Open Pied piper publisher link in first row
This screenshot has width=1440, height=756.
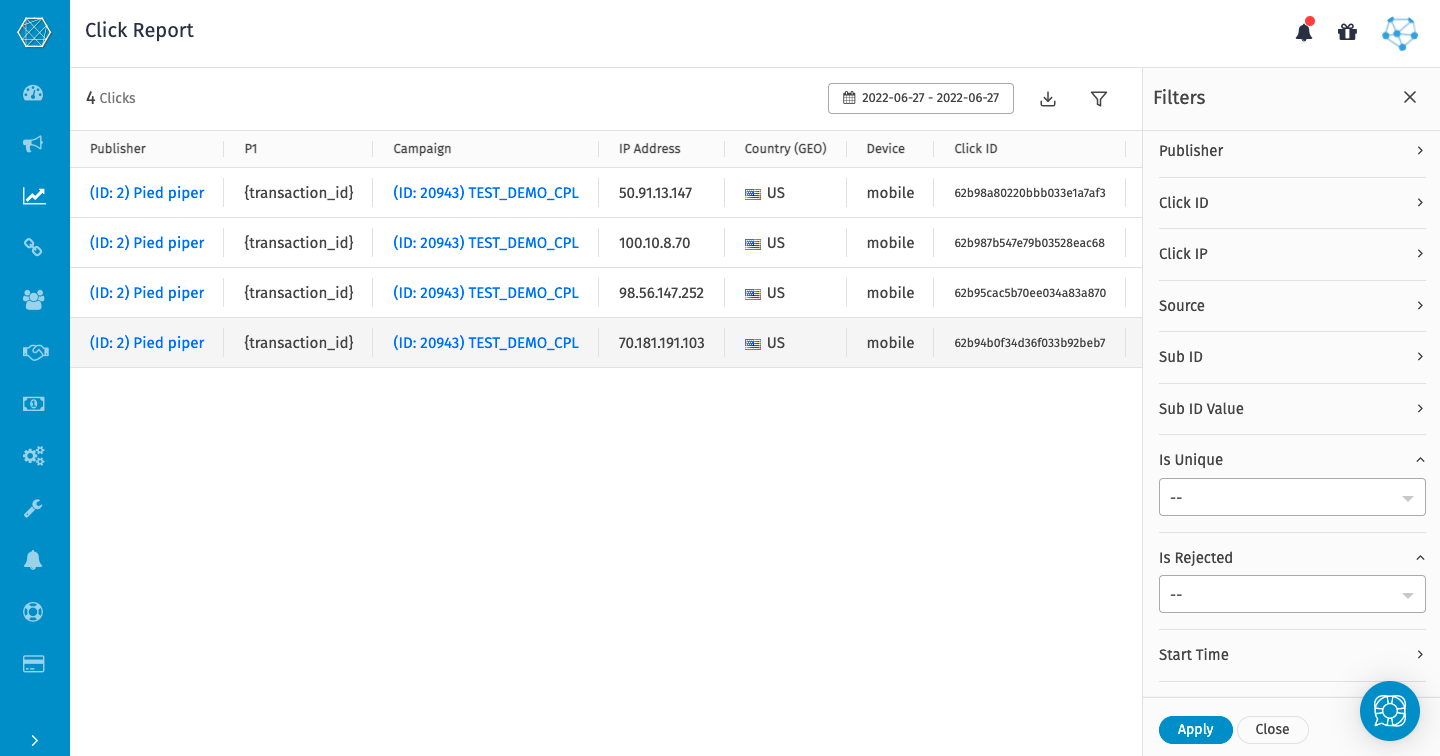pos(147,193)
